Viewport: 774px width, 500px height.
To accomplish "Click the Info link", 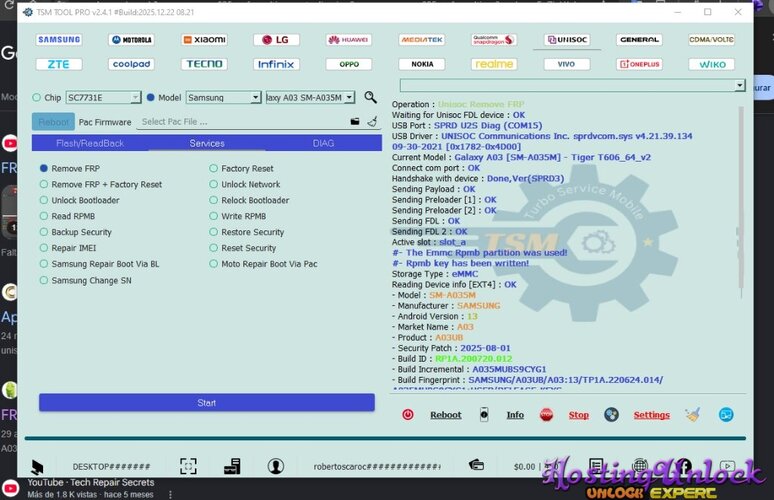I will pyautogui.click(x=515, y=415).
